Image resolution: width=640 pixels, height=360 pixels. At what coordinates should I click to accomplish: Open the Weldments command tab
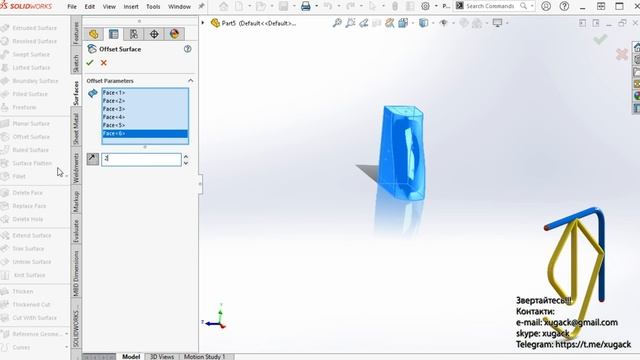click(x=76, y=168)
